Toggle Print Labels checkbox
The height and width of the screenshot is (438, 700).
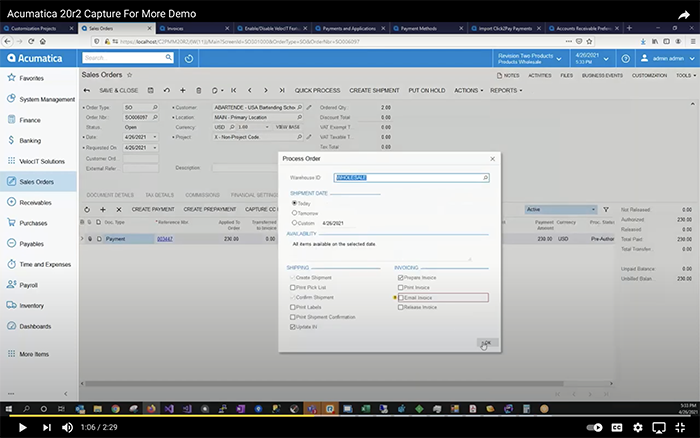coord(293,307)
